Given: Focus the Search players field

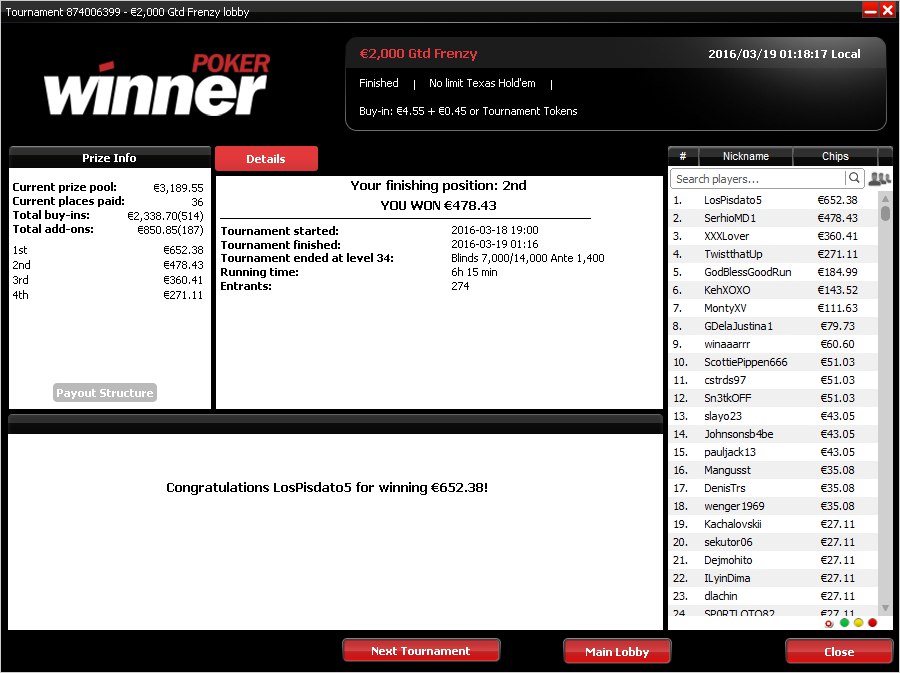Looking at the screenshot, I should 758,179.
